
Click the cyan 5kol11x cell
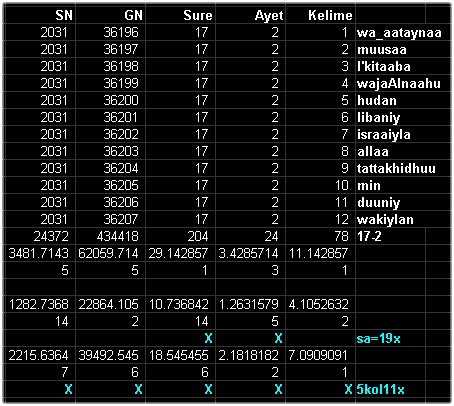(x=390, y=389)
